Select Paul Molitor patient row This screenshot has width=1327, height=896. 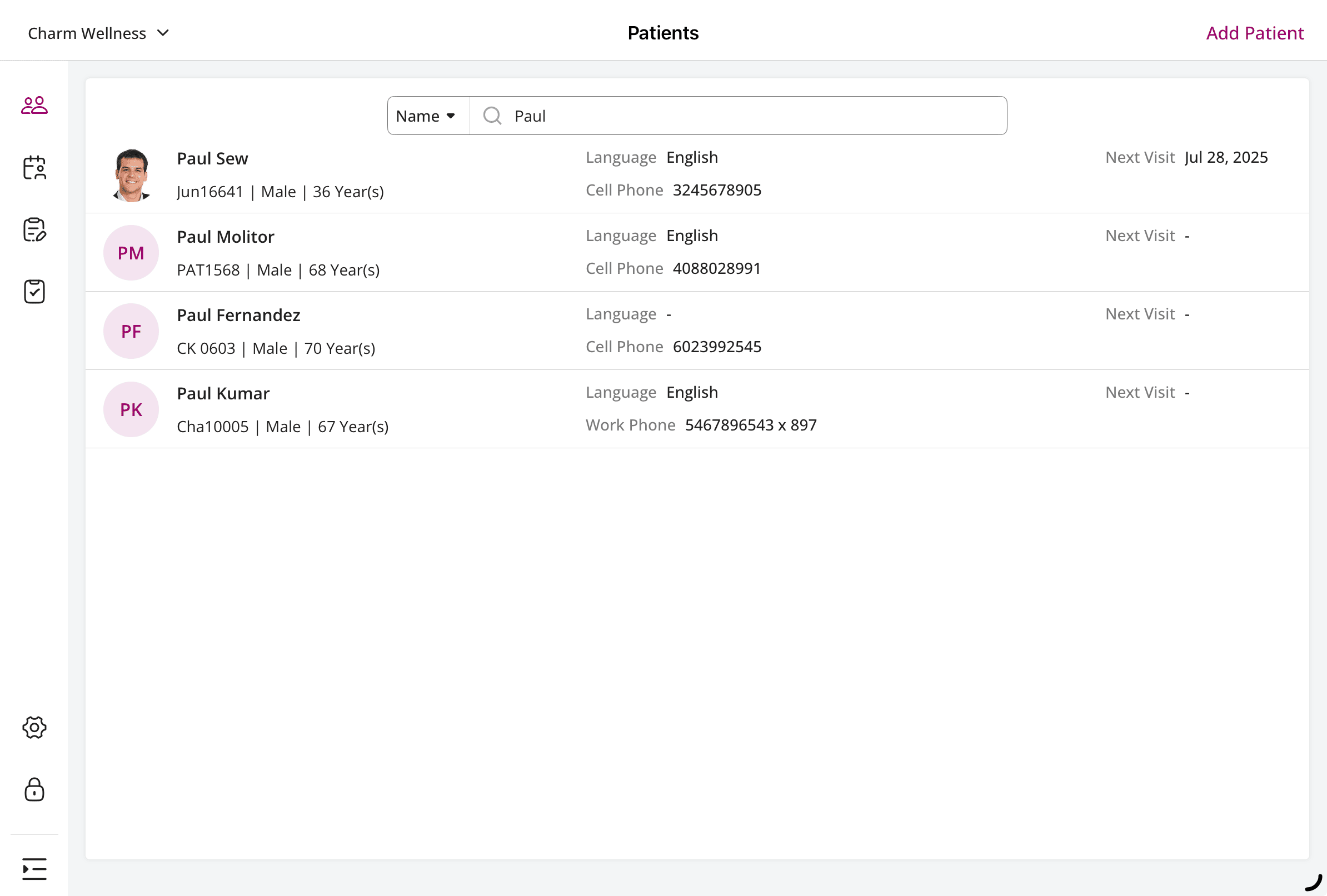(226, 237)
